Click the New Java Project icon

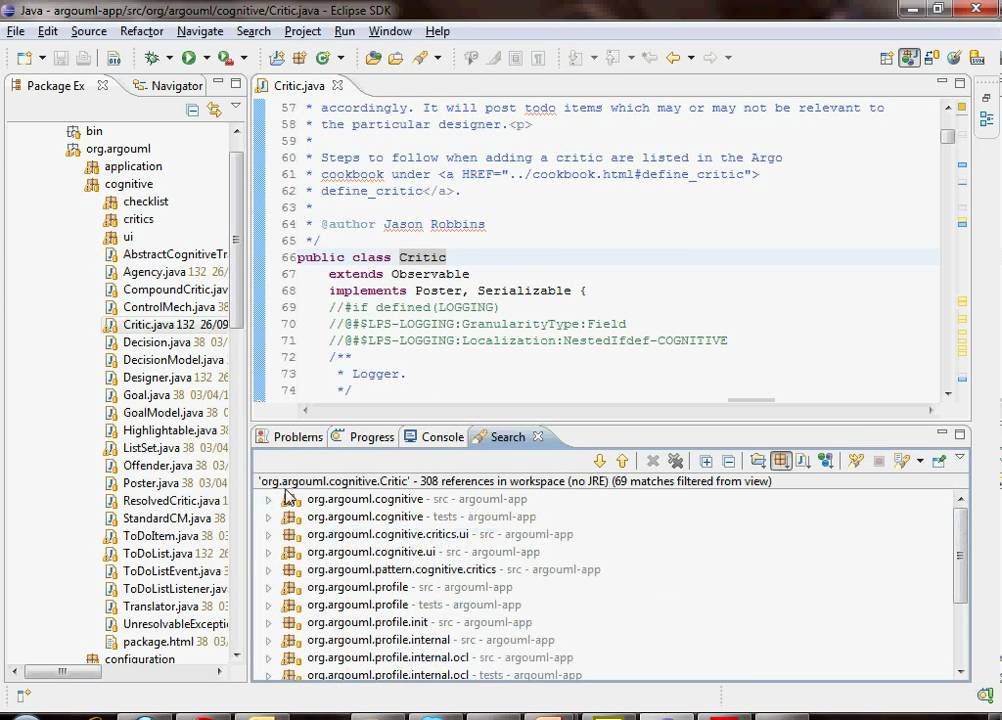[277, 58]
